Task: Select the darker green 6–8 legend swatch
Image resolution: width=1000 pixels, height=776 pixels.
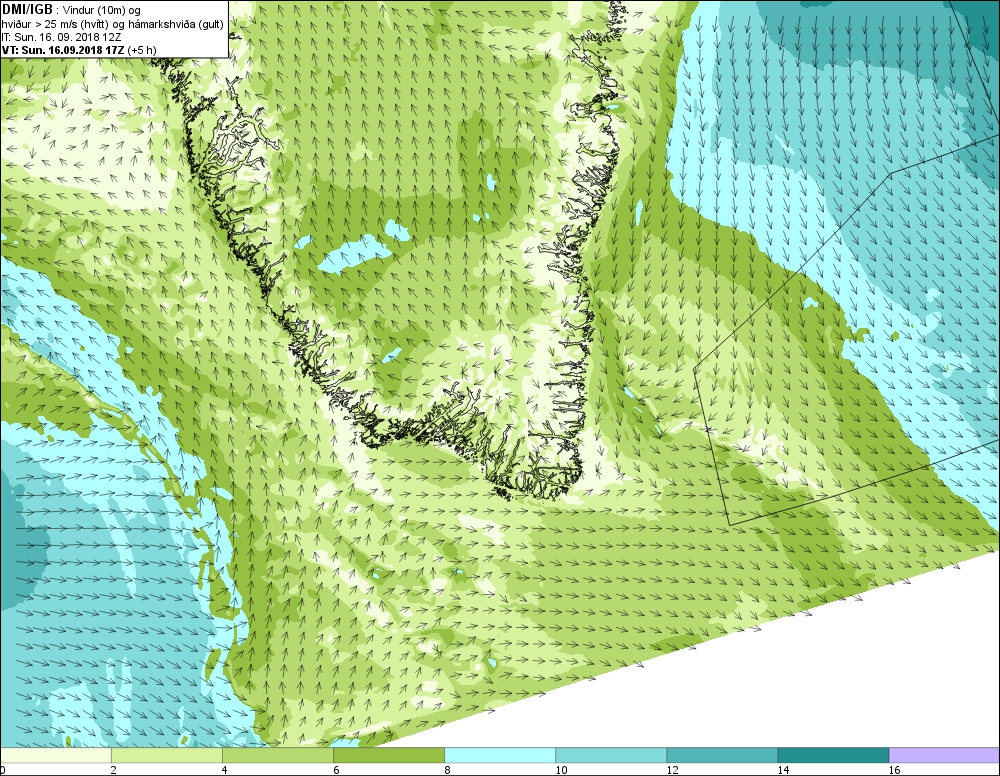Action: click(389, 755)
